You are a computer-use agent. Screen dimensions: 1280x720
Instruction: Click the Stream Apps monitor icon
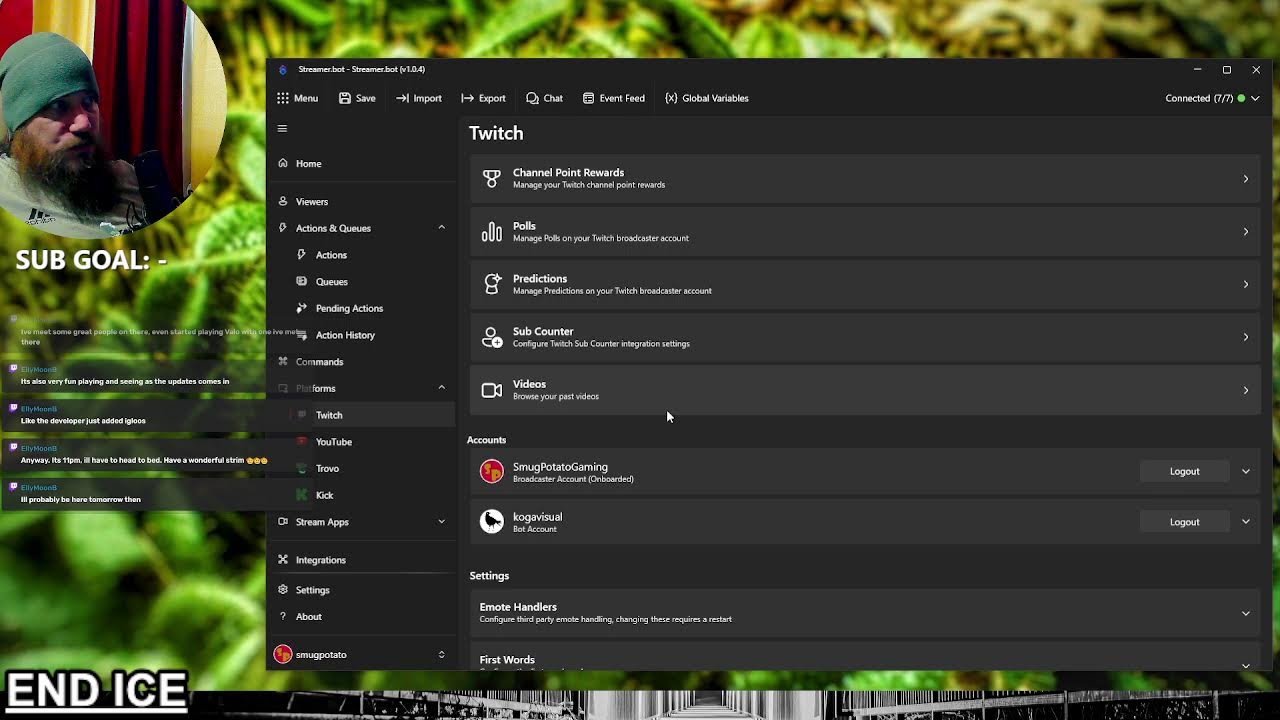[x=283, y=522]
